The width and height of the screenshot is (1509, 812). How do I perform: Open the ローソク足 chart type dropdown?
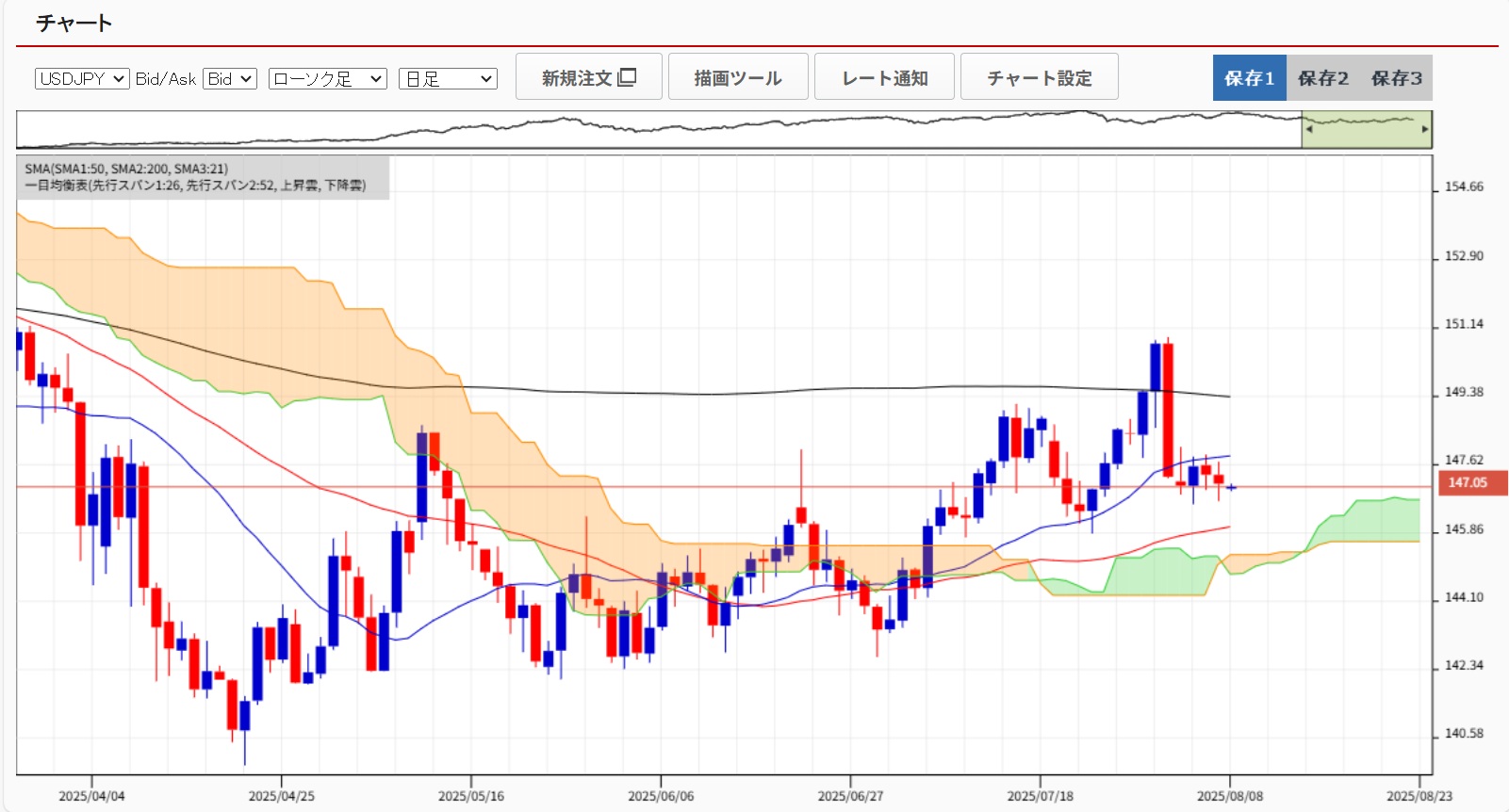click(x=328, y=79)
